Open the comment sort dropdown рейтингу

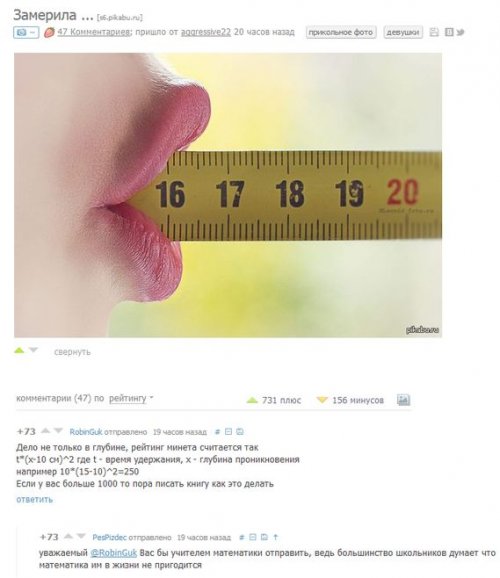(131, 398)
